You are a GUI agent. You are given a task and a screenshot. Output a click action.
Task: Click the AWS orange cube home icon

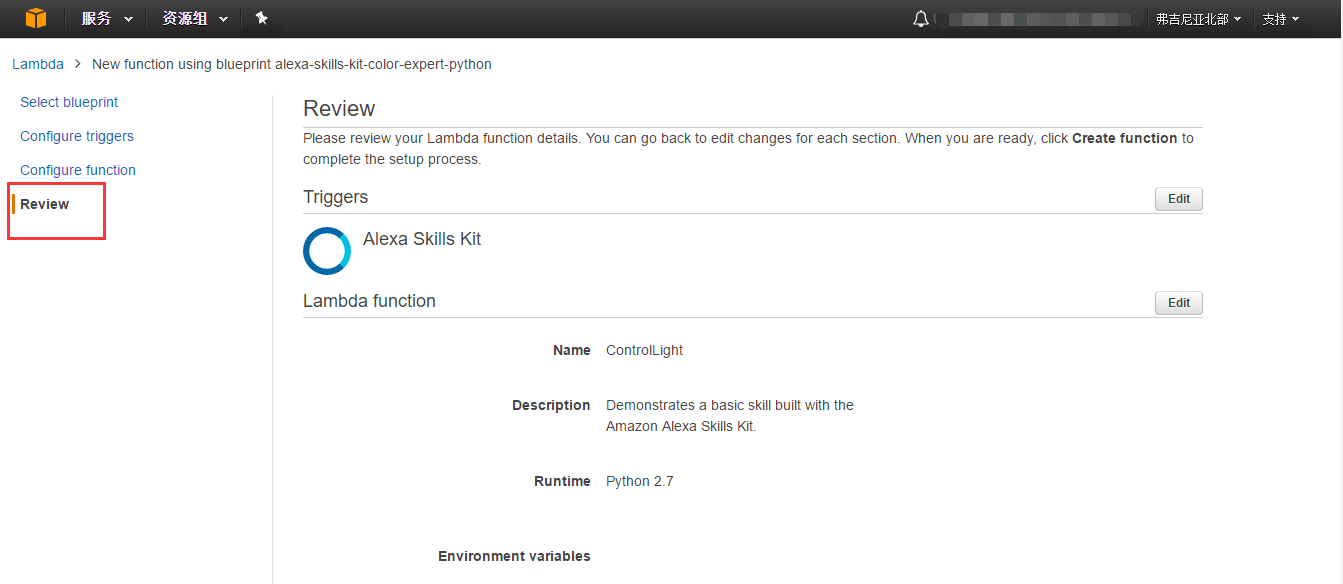(x=36, y=19)
